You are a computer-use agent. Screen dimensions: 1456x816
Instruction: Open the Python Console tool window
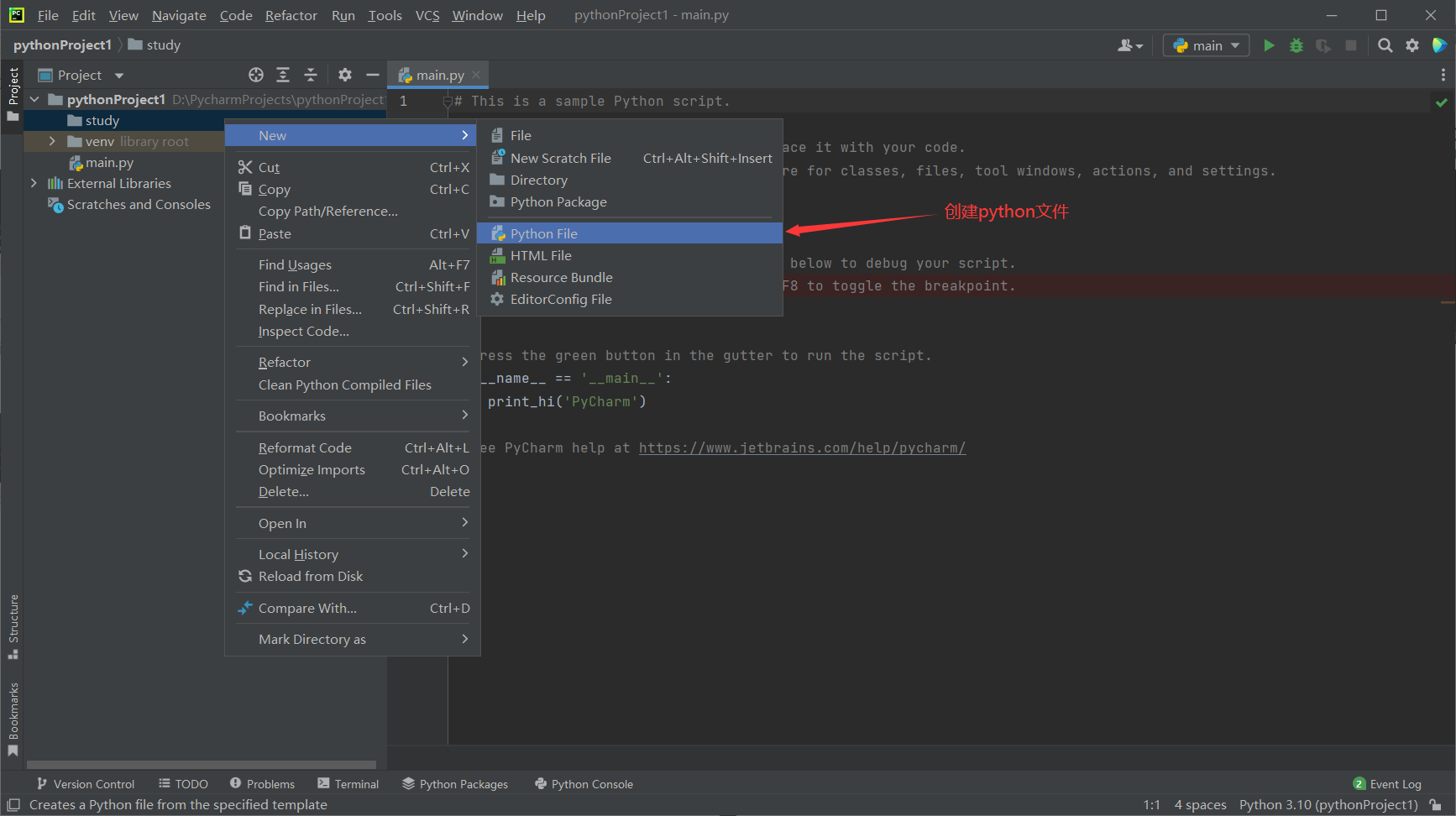click(584, 784)
